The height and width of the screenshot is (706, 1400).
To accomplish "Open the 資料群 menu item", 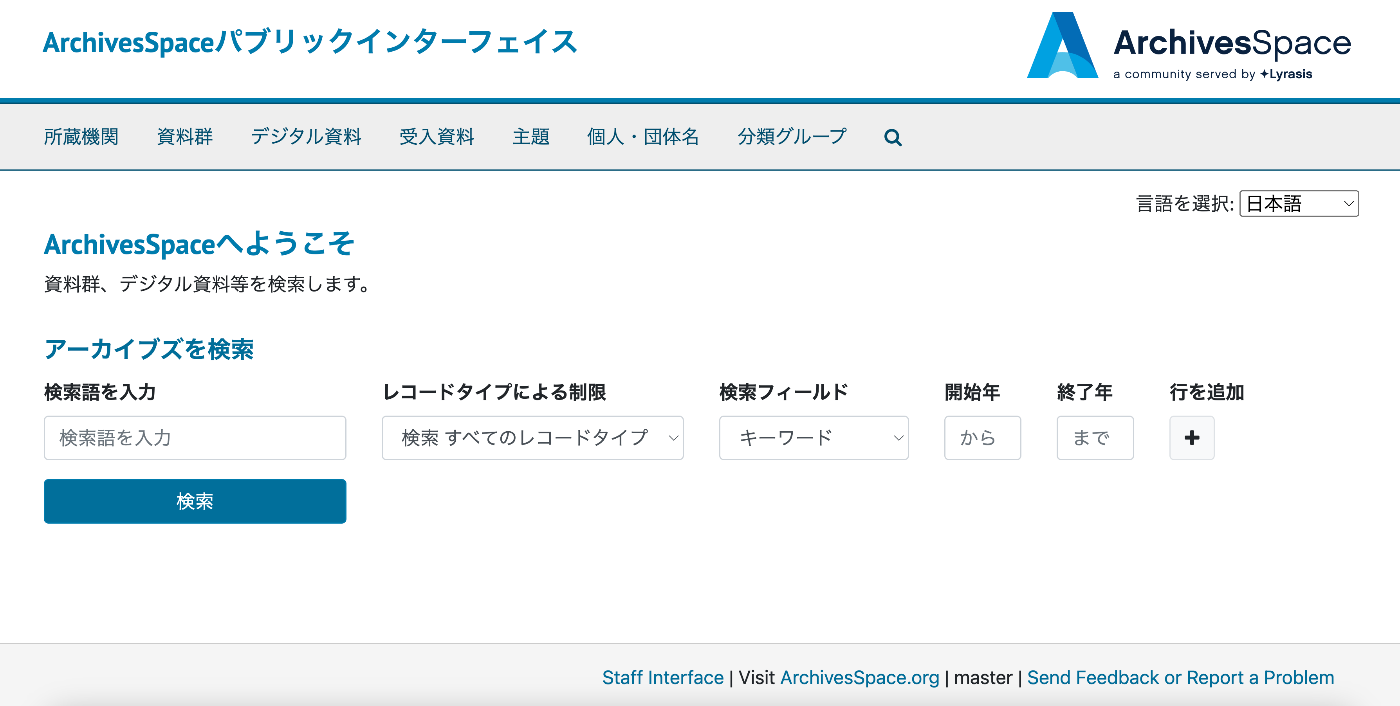I will pyautogui.click(x=185, y=137).
